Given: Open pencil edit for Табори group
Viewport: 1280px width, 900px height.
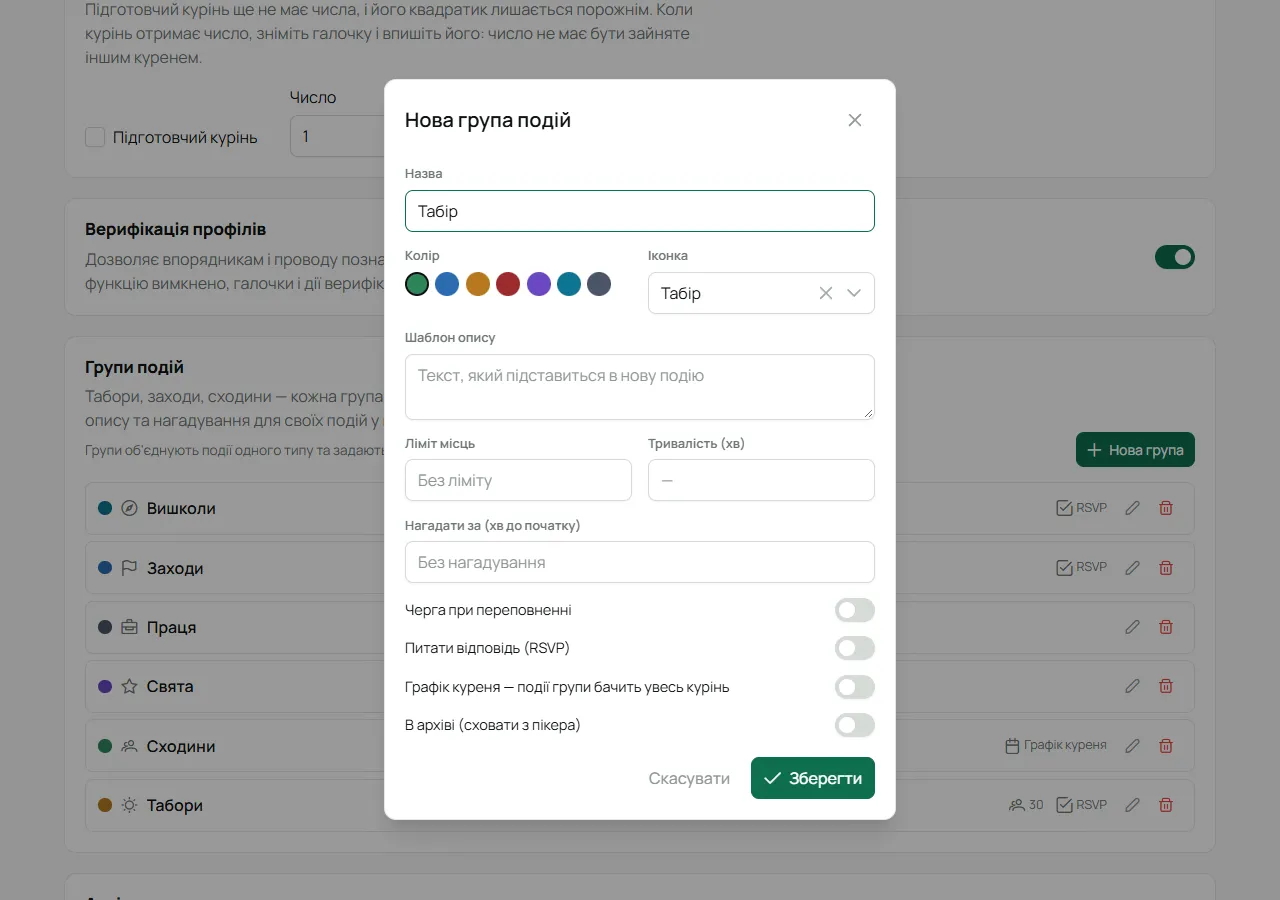Looking at the screenshot, I should pyautogui.click(x=1132, y=805).
